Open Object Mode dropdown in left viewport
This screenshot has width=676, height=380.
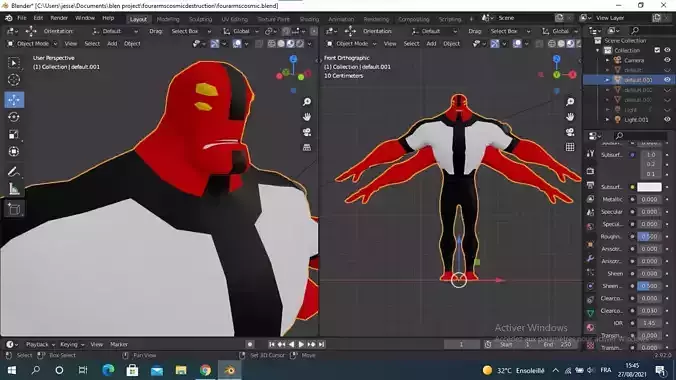(x=32, y=44)
